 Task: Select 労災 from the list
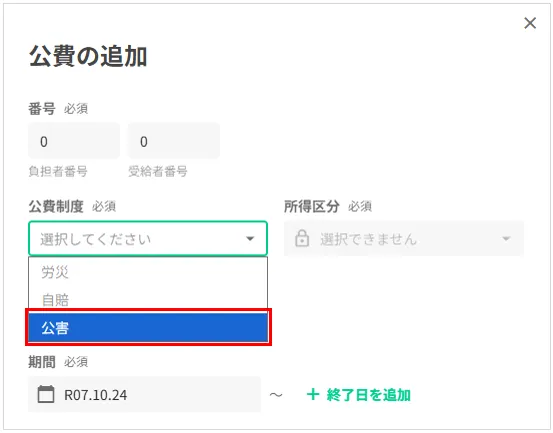tap(148, 272)
